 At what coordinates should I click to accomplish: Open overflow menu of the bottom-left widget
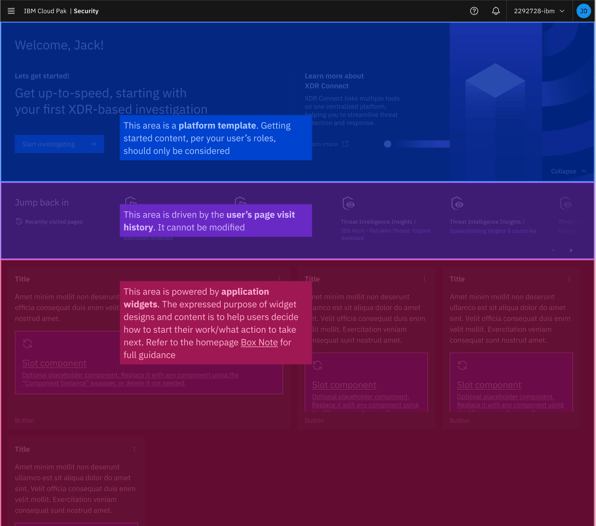[x=134, y=449]
